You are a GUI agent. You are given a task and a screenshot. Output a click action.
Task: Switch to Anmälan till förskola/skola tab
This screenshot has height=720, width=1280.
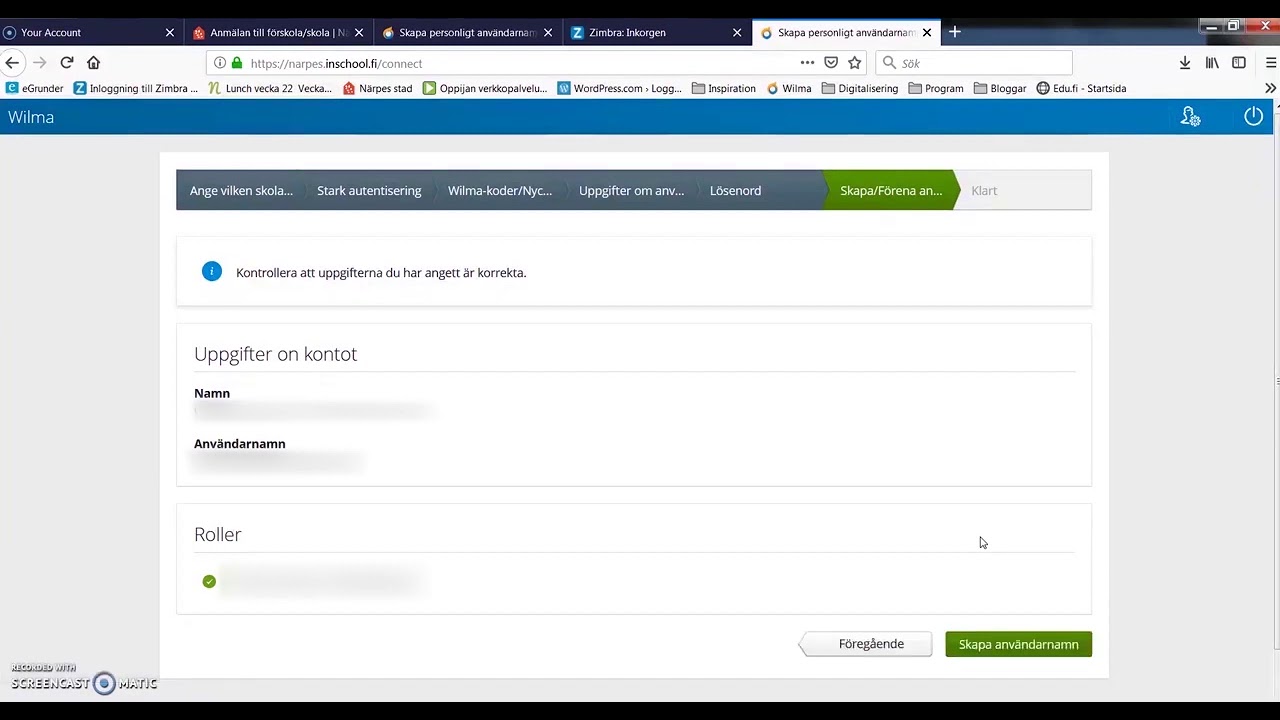point(279,33)
